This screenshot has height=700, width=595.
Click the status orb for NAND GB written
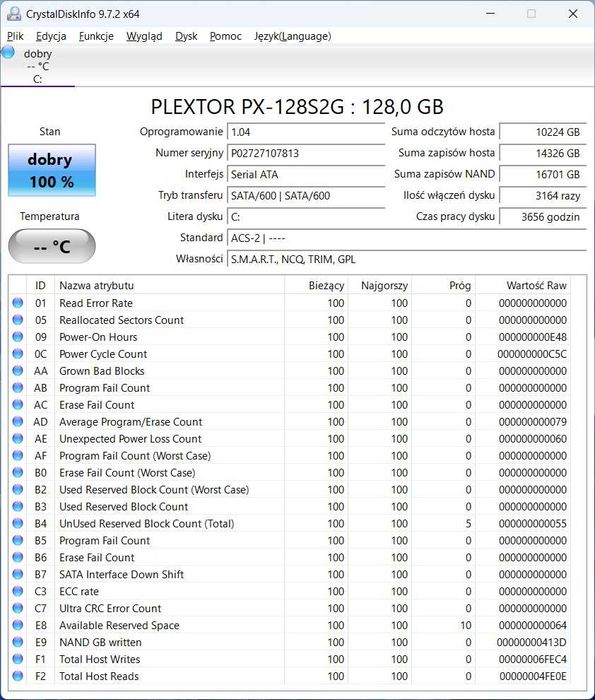[18, 642]
